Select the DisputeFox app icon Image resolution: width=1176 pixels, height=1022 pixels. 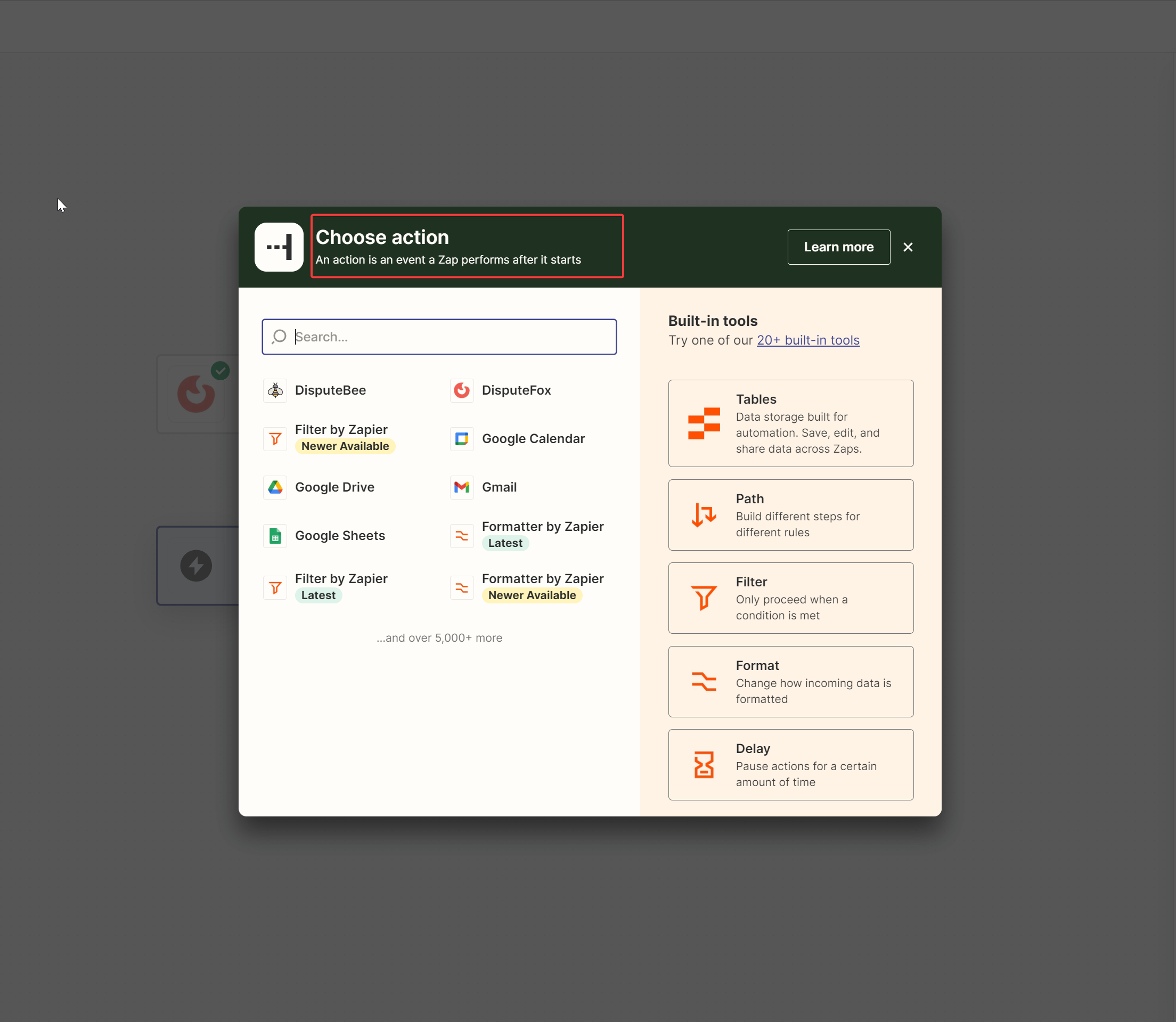pyautogui.click(x=461, y=390)
